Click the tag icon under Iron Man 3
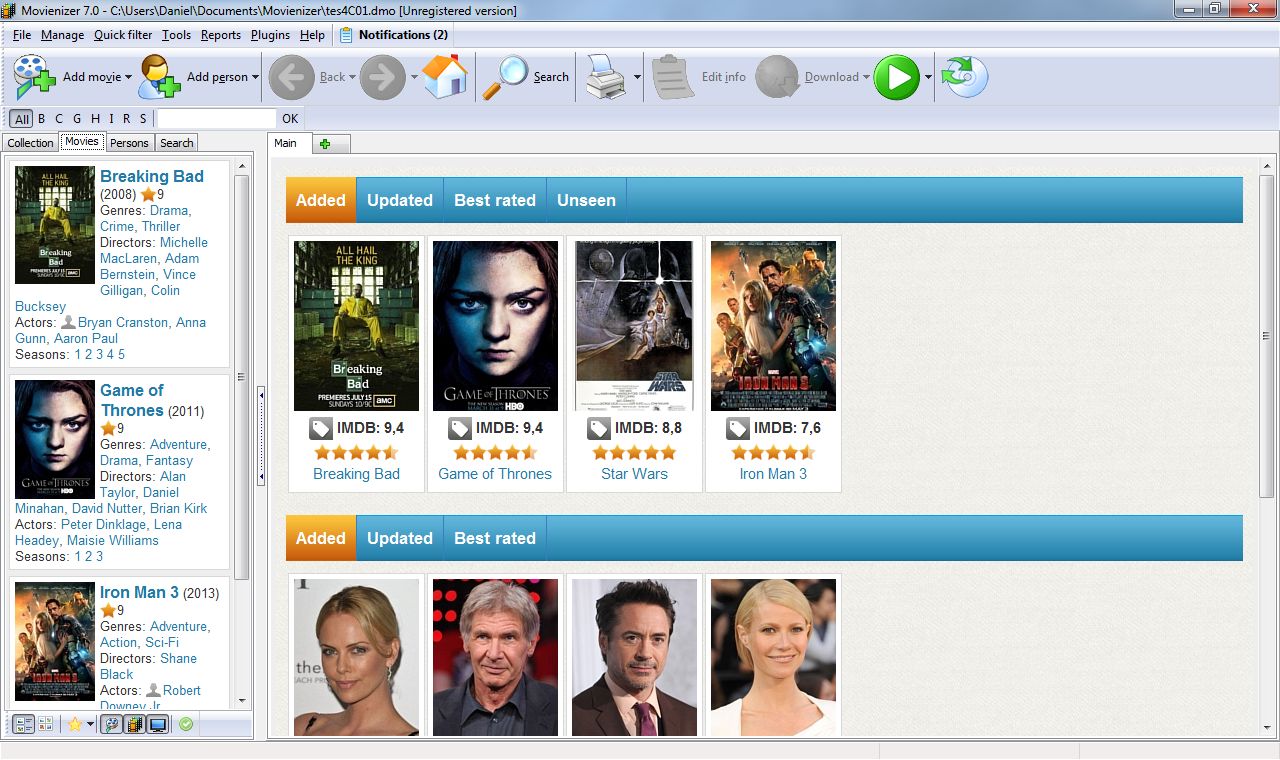 pyautogui.click(x=737, y=428)
